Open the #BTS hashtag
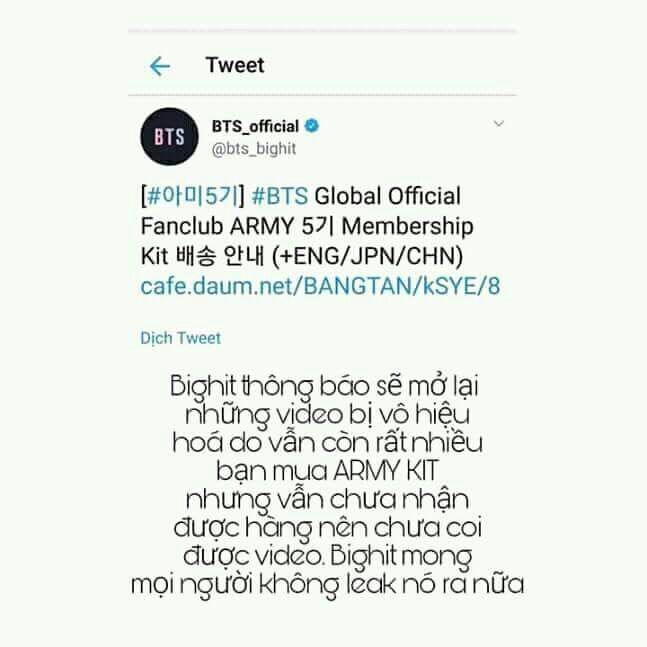This screenshot has width=647, height=647. (x=280, y=196)
